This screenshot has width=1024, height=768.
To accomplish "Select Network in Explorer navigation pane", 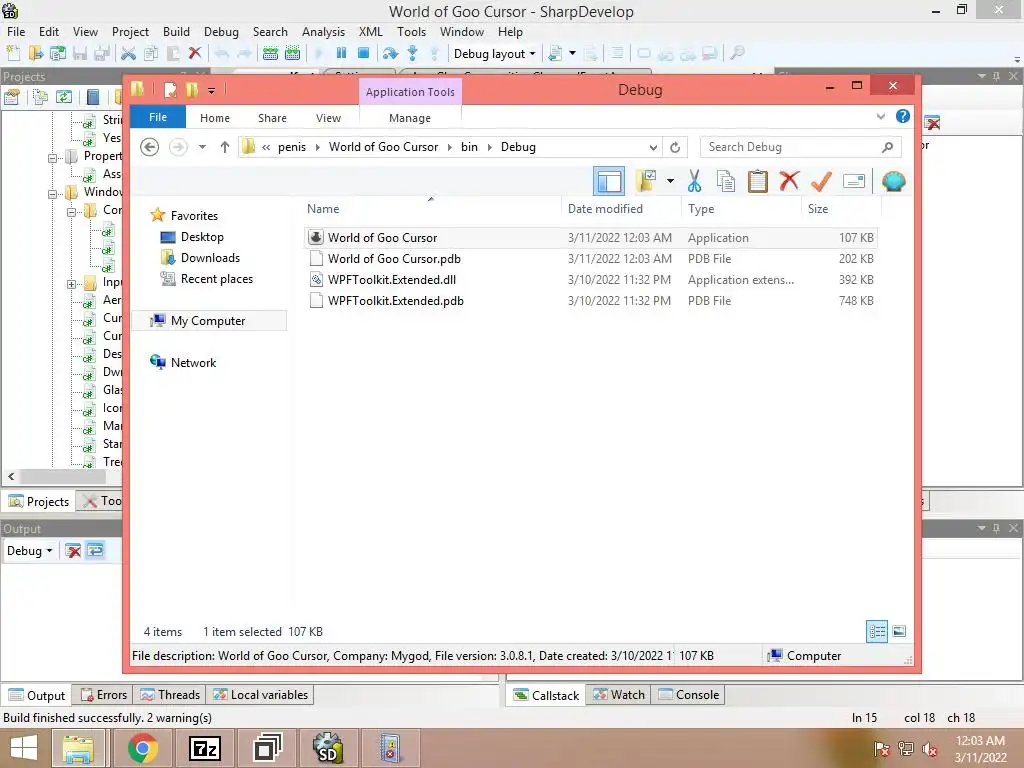I will (x=193, y=362).
